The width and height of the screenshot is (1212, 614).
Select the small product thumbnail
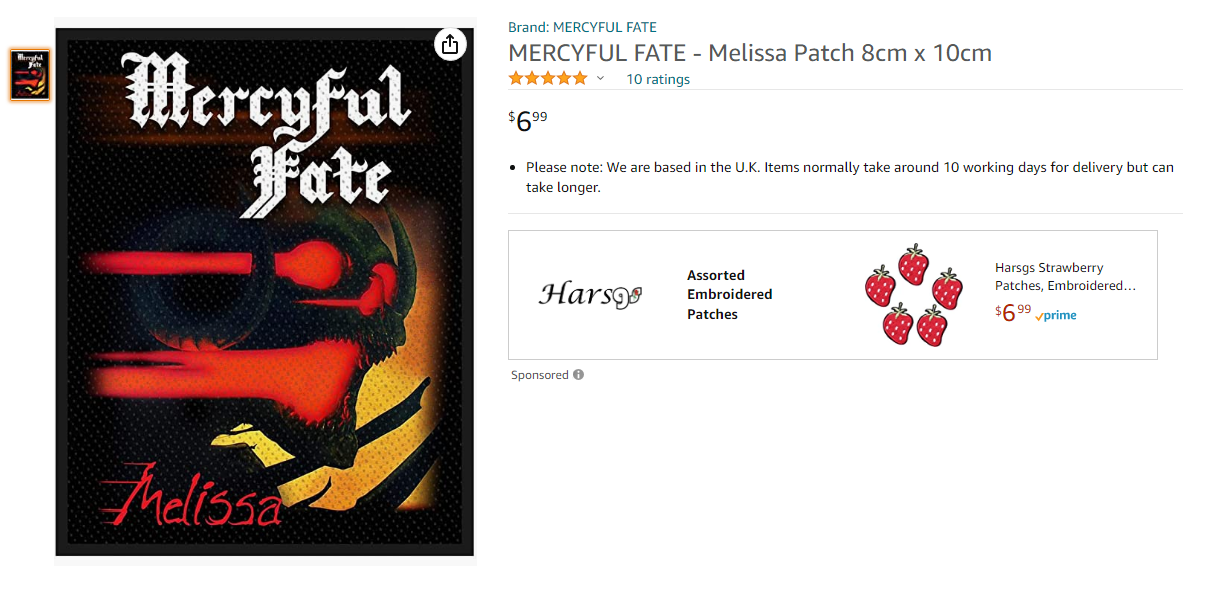pos(30,74)
